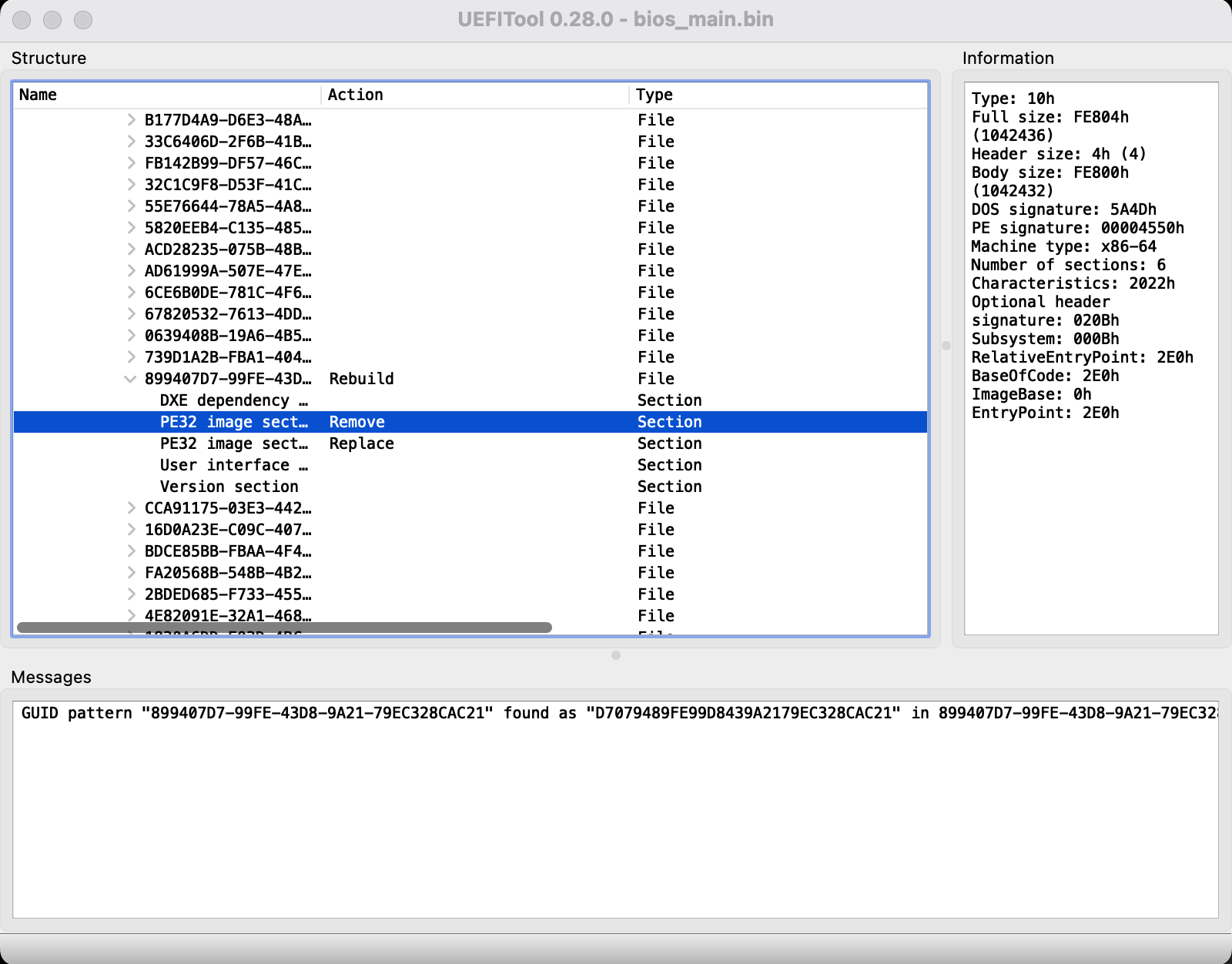Click the GUID pattern found message
The height and width of the screenshot is (964, 1232).
[620, 713]
